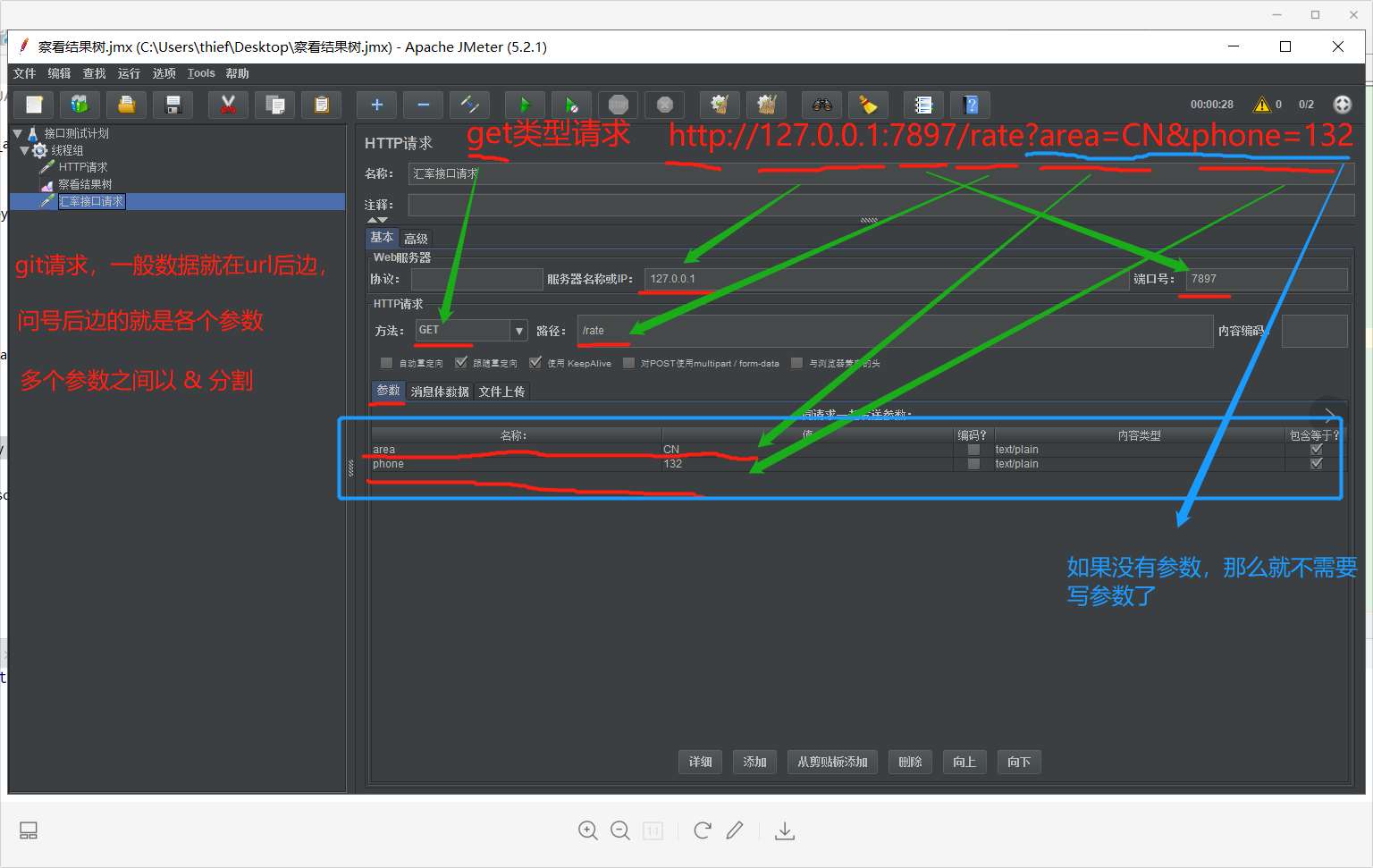Copy the selected element icon

(x=275, y=105)
